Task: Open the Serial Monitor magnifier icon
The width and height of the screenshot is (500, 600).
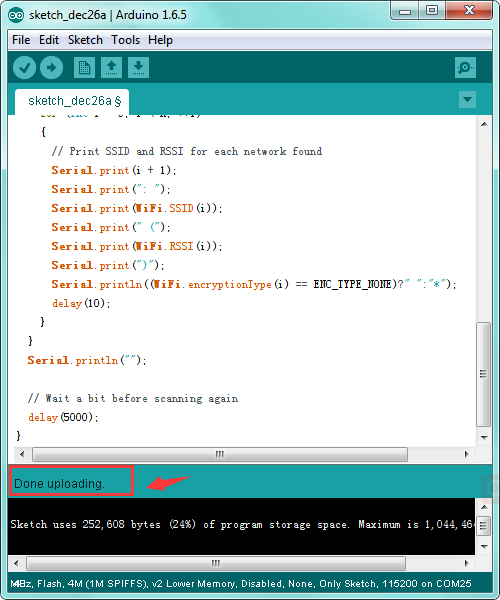Action: (x=465, y=68)
